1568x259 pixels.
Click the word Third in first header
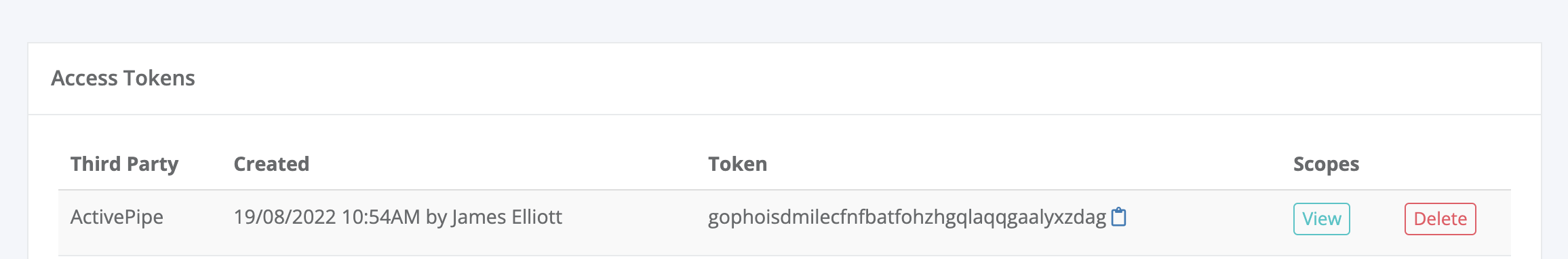point(96,164)
